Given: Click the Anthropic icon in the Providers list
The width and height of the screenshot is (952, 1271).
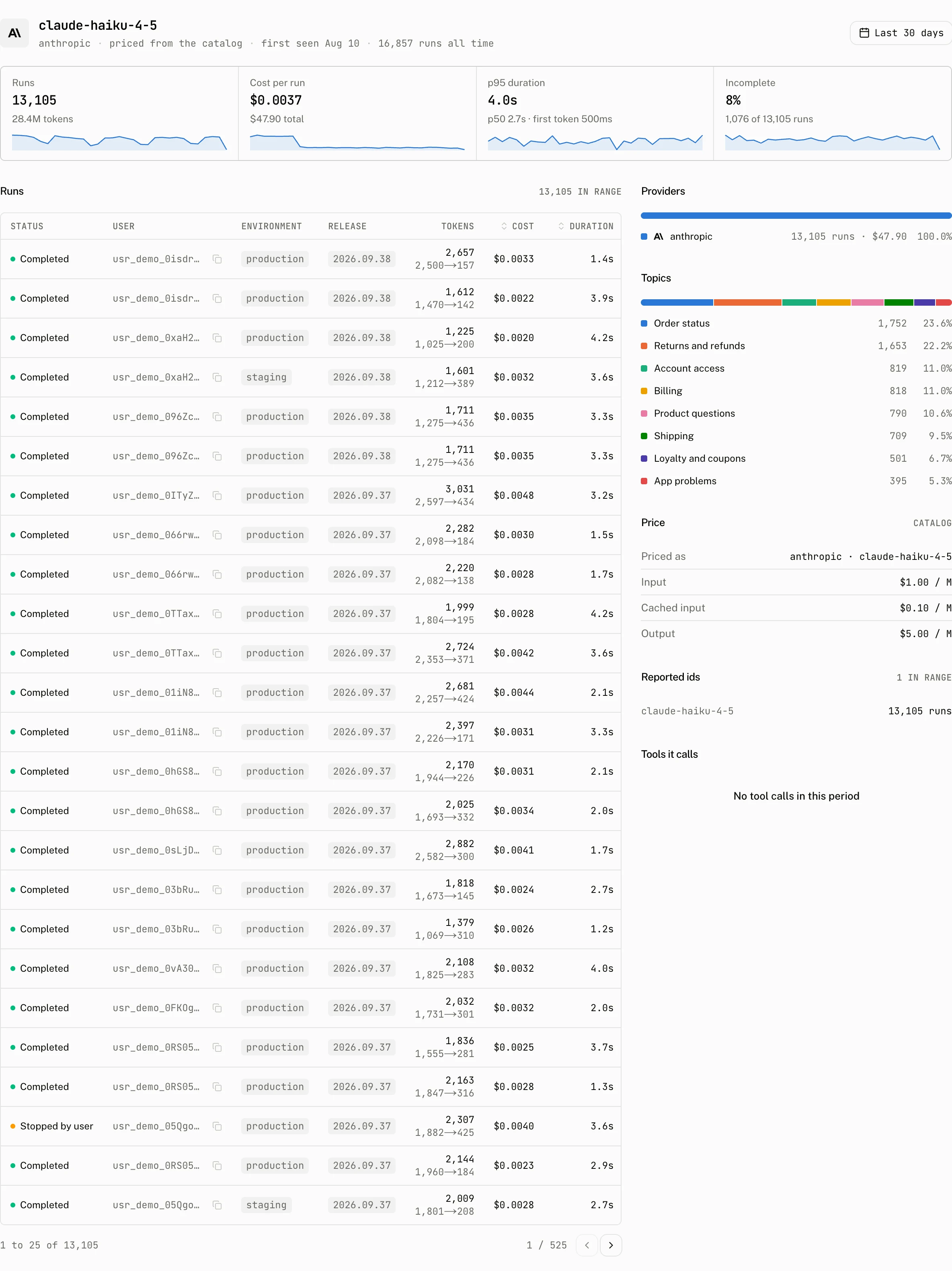Looking at the screenshot, I should tap(659, 237).
